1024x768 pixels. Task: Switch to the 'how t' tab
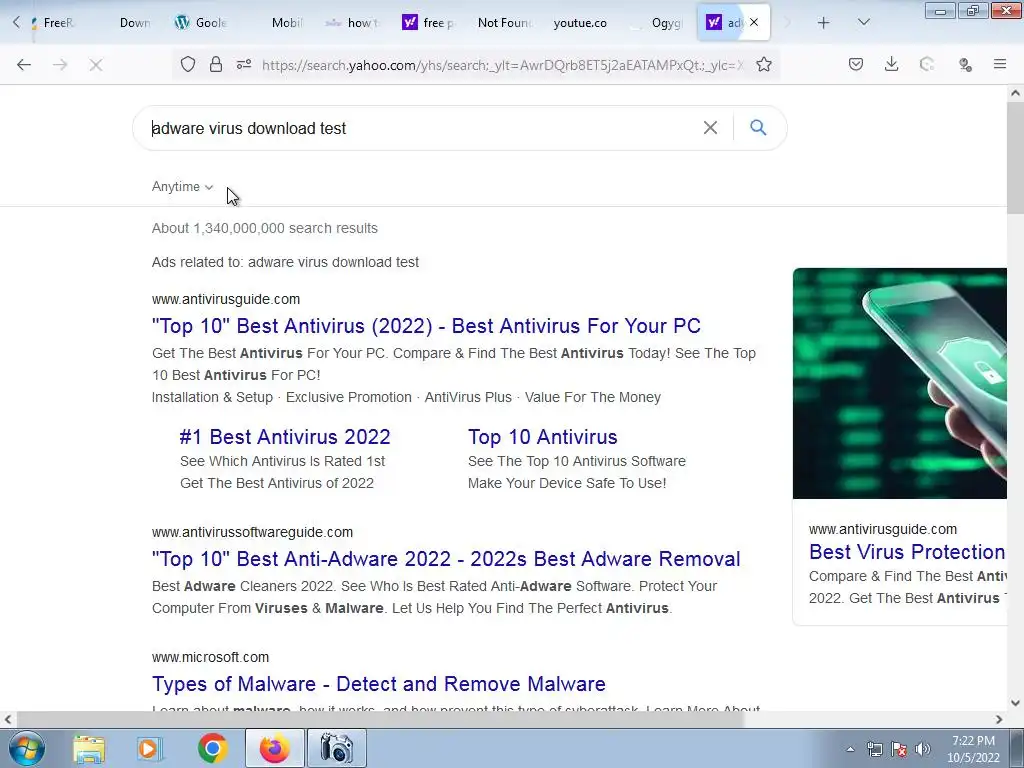pyautogui.click(x=353, y=23)
